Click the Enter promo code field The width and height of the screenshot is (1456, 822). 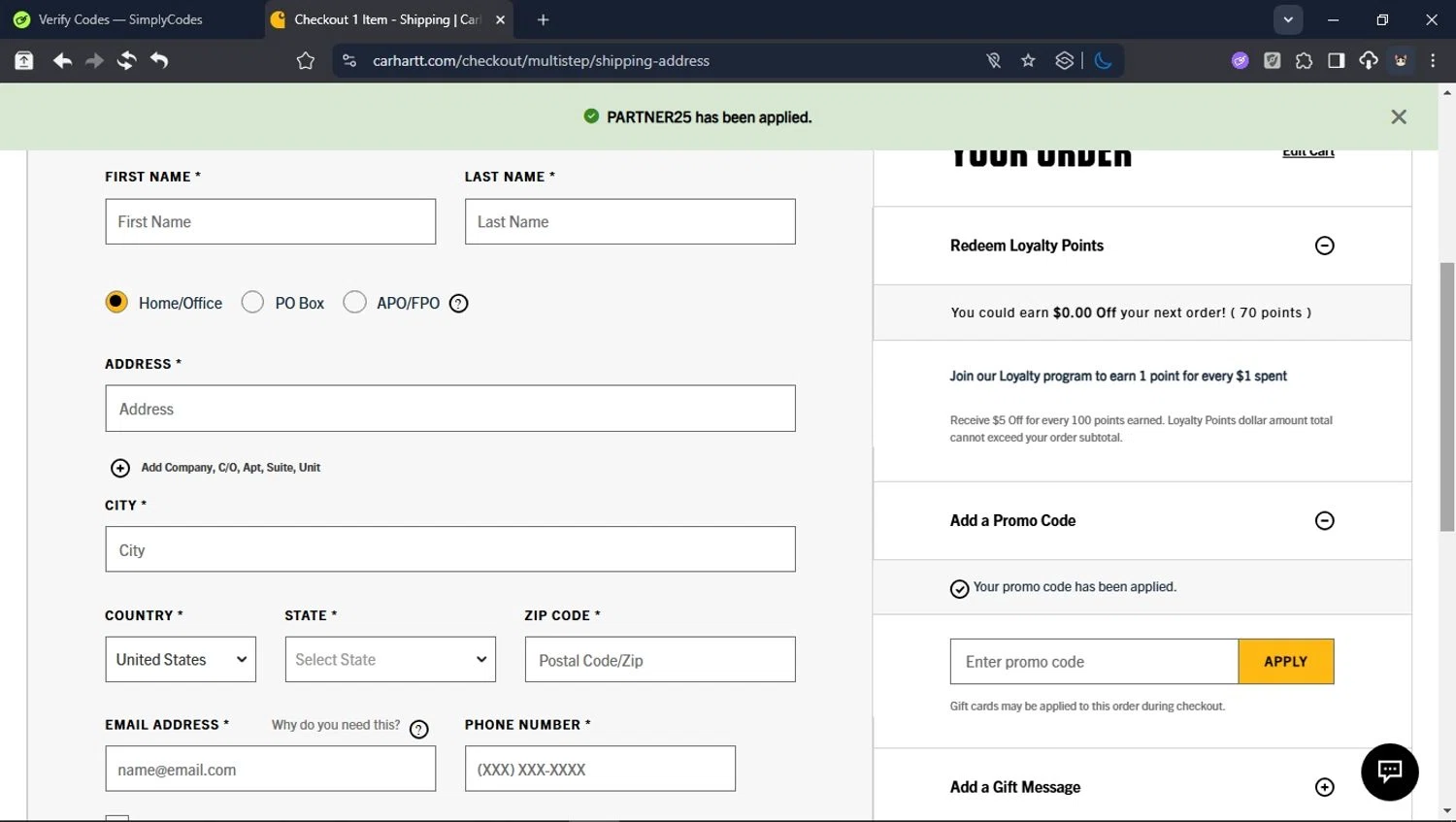coord(1094,662)
